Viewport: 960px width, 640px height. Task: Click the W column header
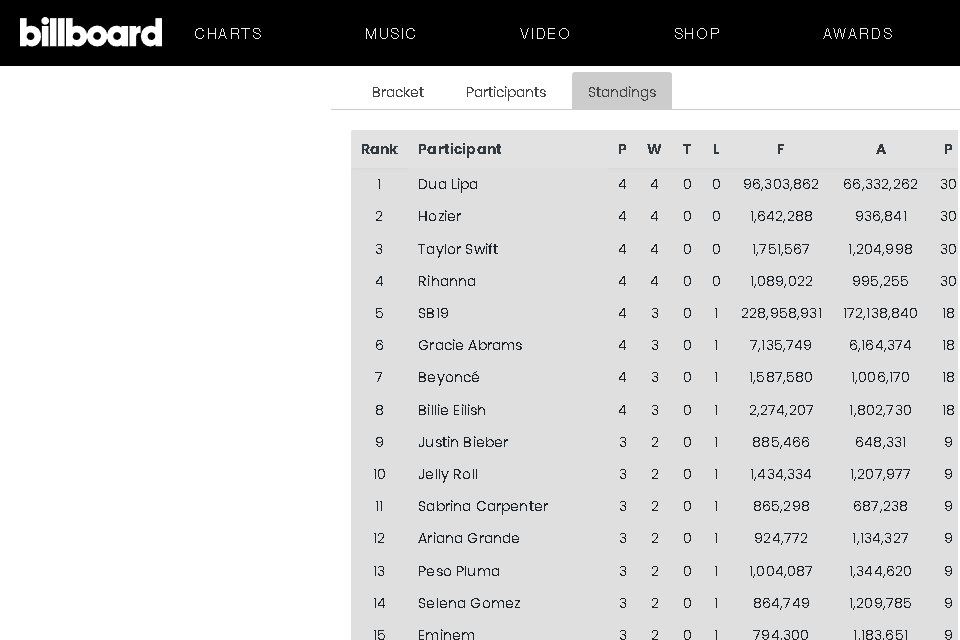click(654, 149)
